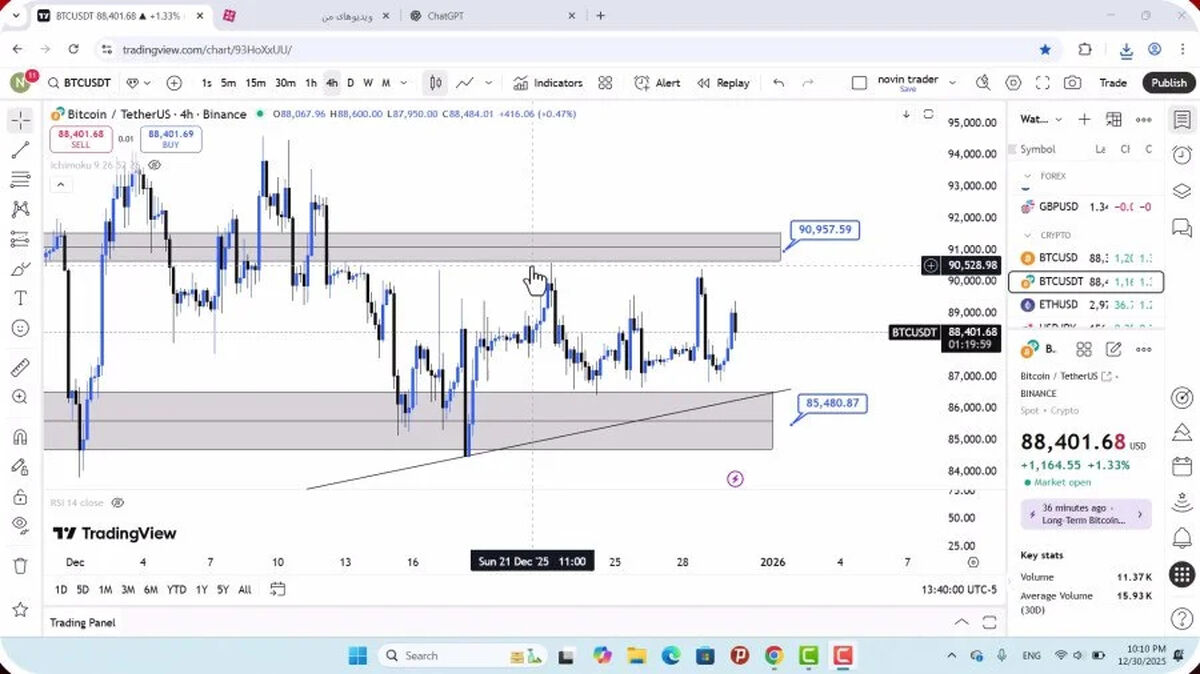Viewport: 1200px width, 674px height.
Task: Switch to 30m timeframe
Action: click(x=285, y=83)
